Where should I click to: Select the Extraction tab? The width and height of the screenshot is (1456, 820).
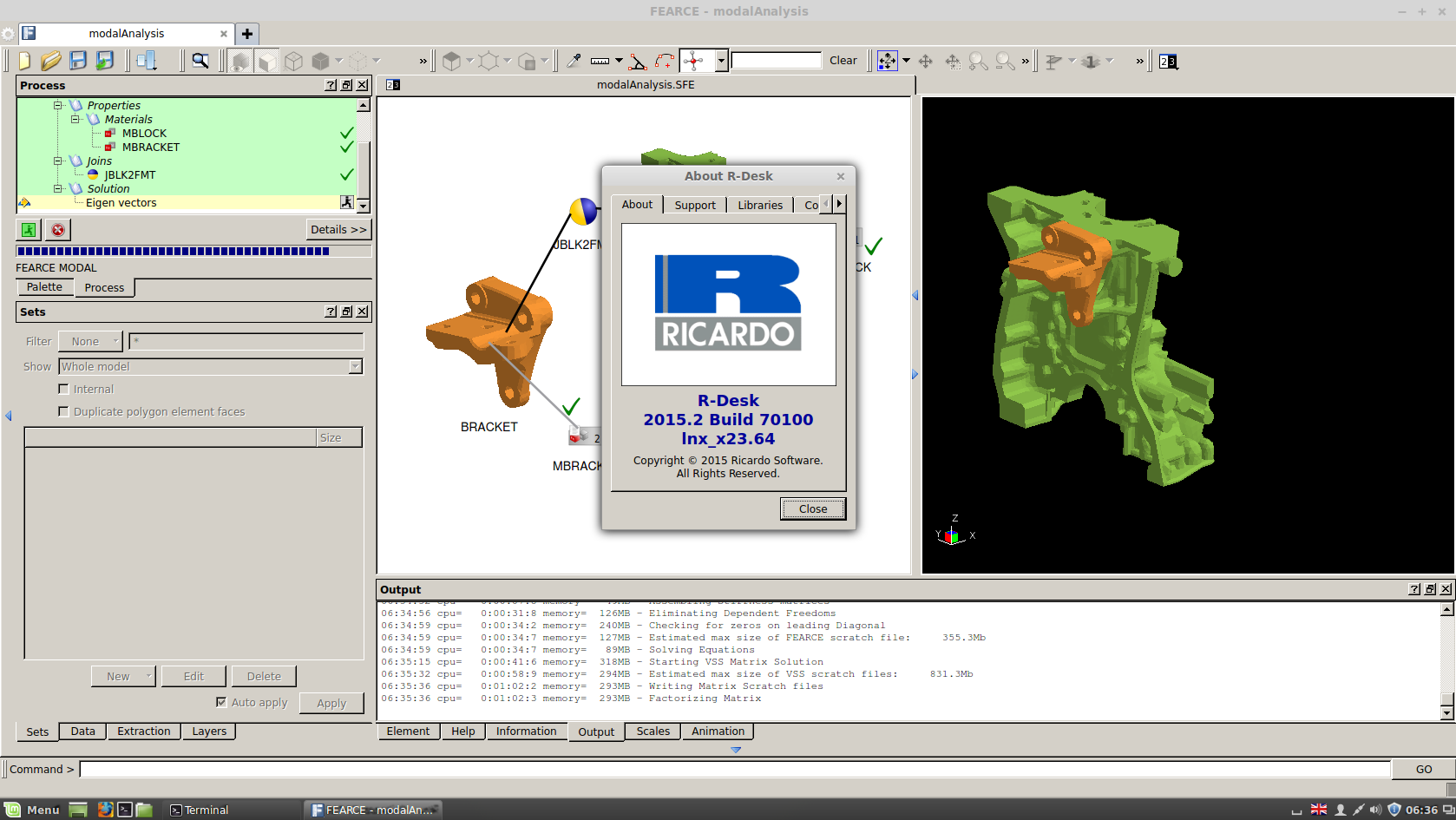(144, 731)
